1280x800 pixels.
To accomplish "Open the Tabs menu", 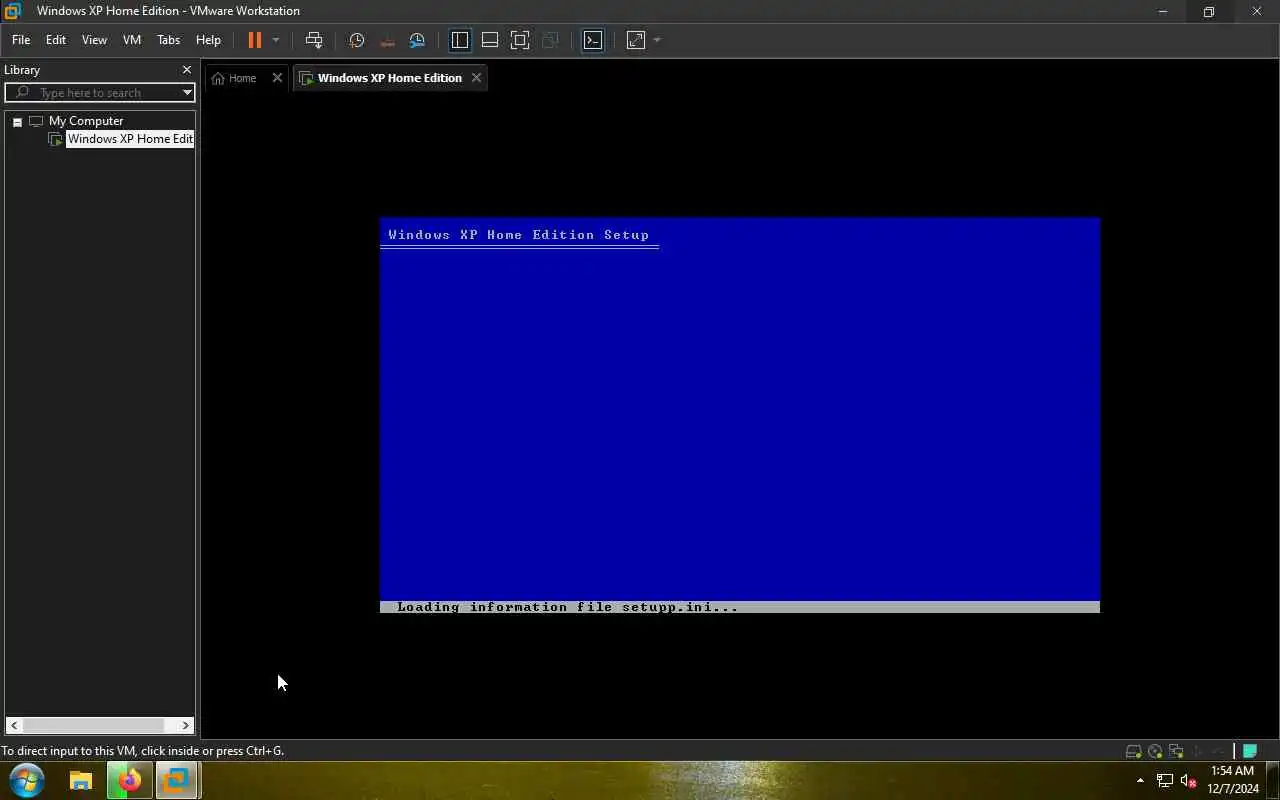I will (x=169, y=40).
